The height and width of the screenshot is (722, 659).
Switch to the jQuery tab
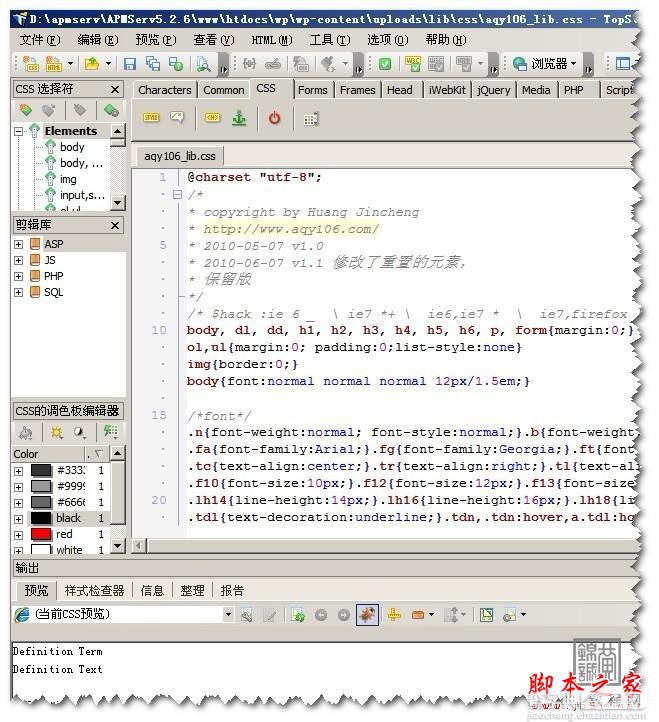point(493,90)
